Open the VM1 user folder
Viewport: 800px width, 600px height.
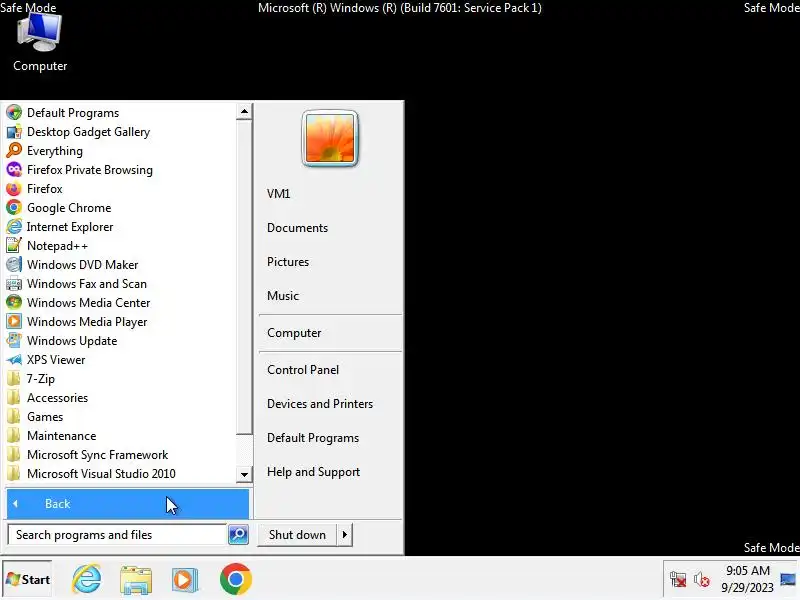pyautogui.click(x=279, y=194)
